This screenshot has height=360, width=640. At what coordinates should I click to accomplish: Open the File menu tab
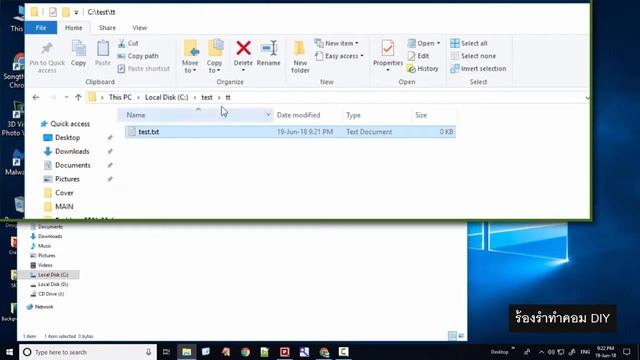[41, 28]
